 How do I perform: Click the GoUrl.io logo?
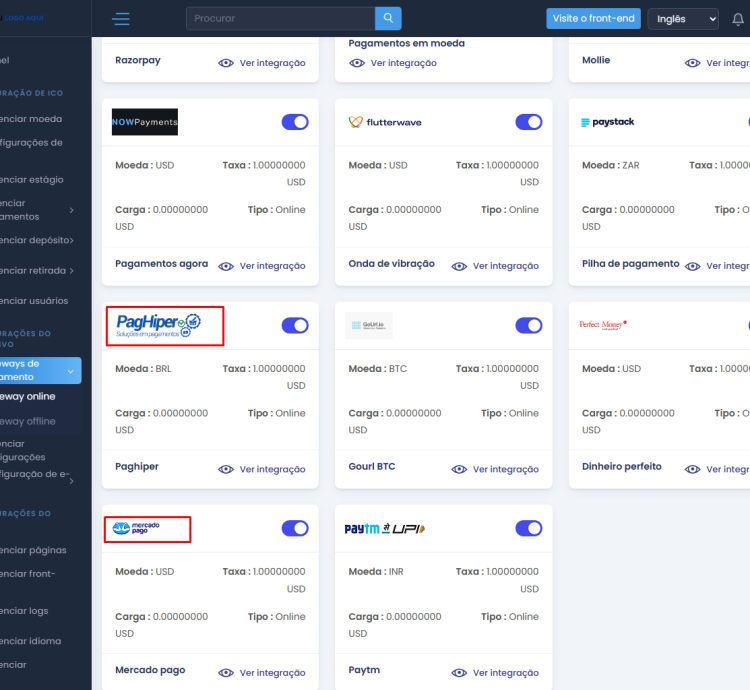369,325
